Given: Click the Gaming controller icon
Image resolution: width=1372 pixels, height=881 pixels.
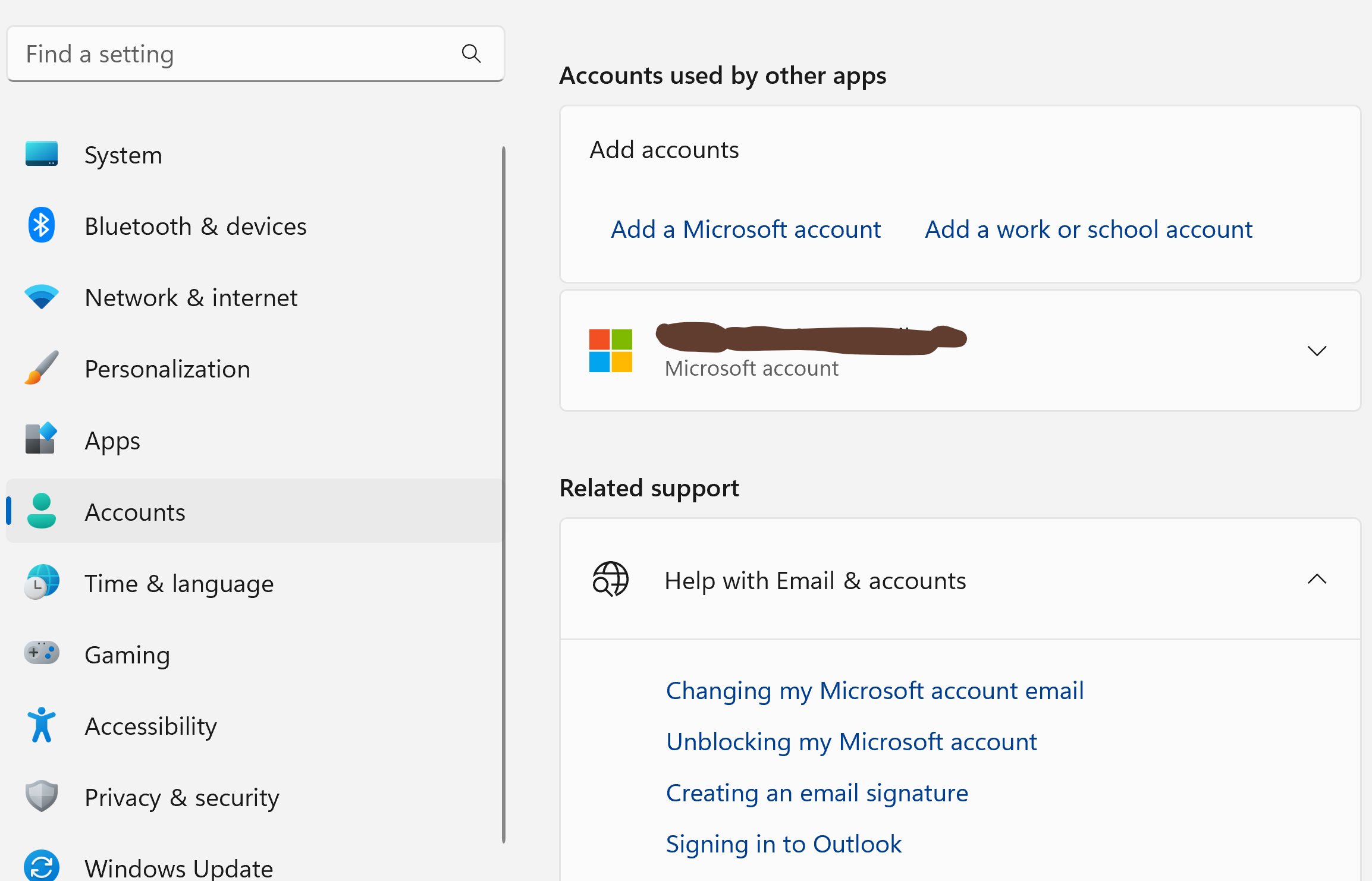Looking at the screenshot, I should (42, 653).
